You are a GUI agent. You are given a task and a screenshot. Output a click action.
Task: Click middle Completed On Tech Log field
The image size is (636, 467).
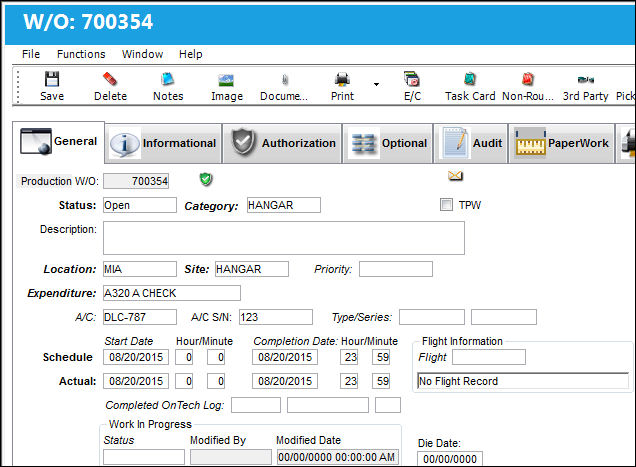(328, 405)
